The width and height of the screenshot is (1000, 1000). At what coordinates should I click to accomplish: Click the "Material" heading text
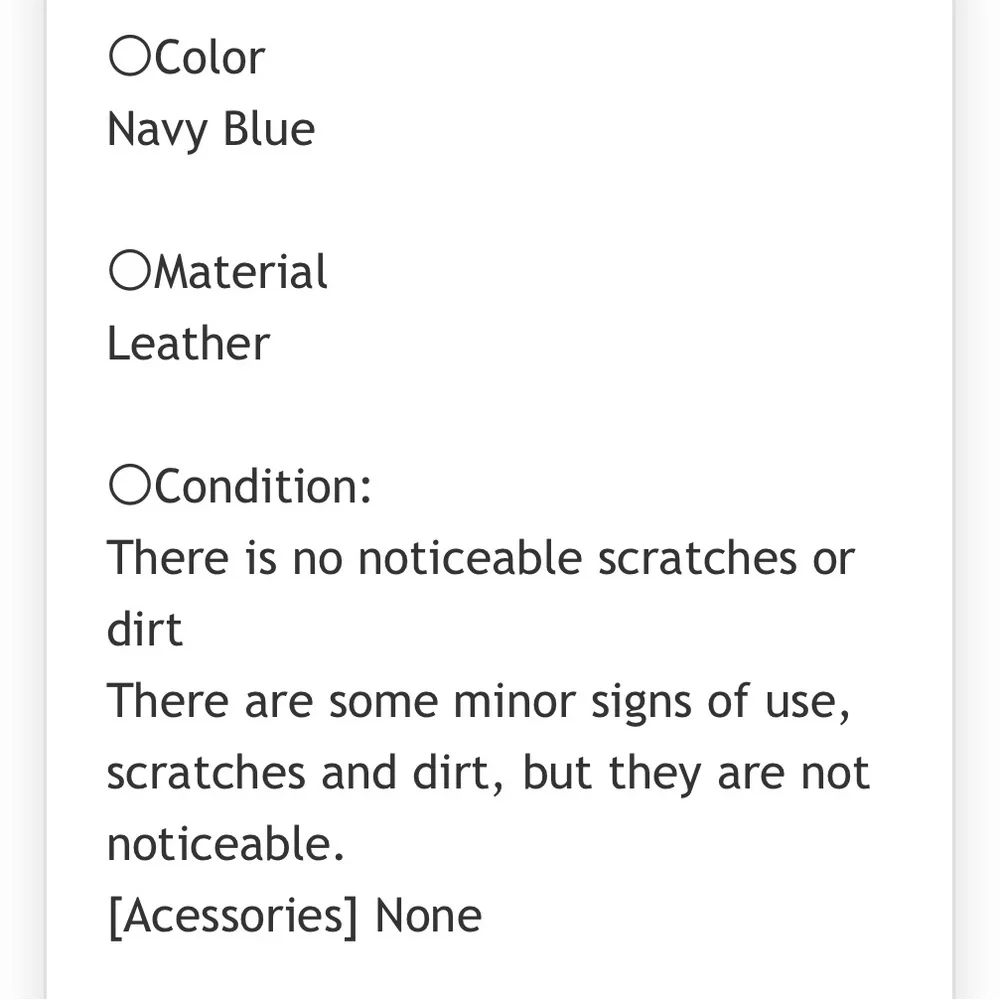240,273
